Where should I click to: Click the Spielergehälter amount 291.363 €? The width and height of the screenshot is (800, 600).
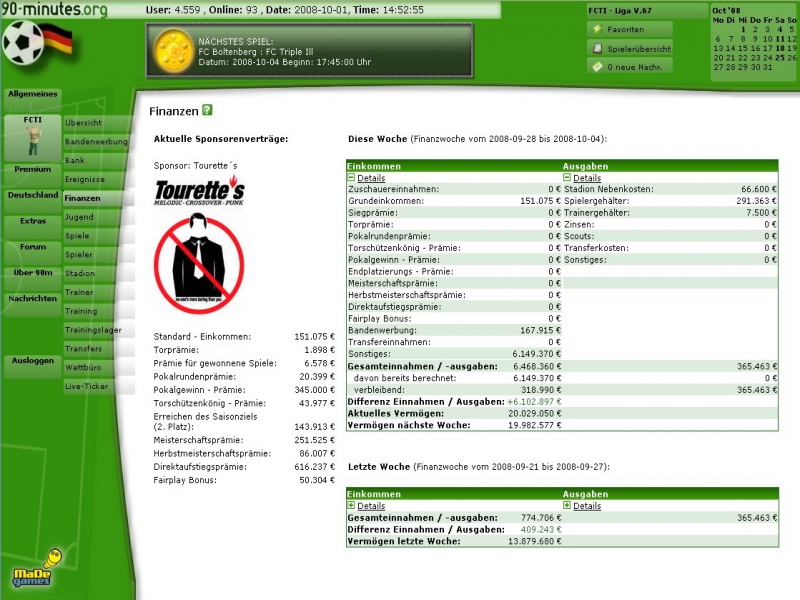756,201
